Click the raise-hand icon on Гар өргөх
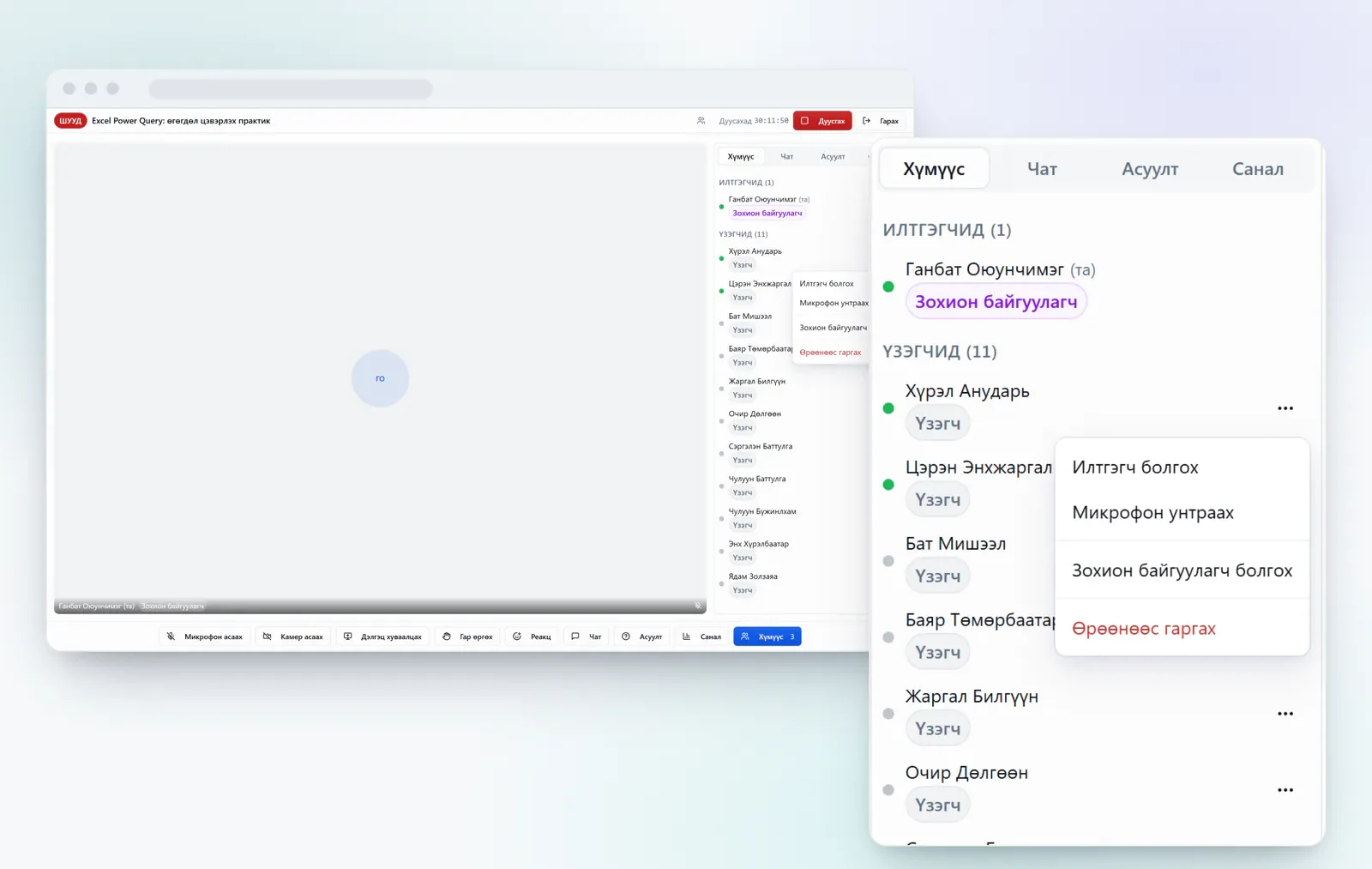The height and width of the screenshot is (869, 1372). point(446,637)
